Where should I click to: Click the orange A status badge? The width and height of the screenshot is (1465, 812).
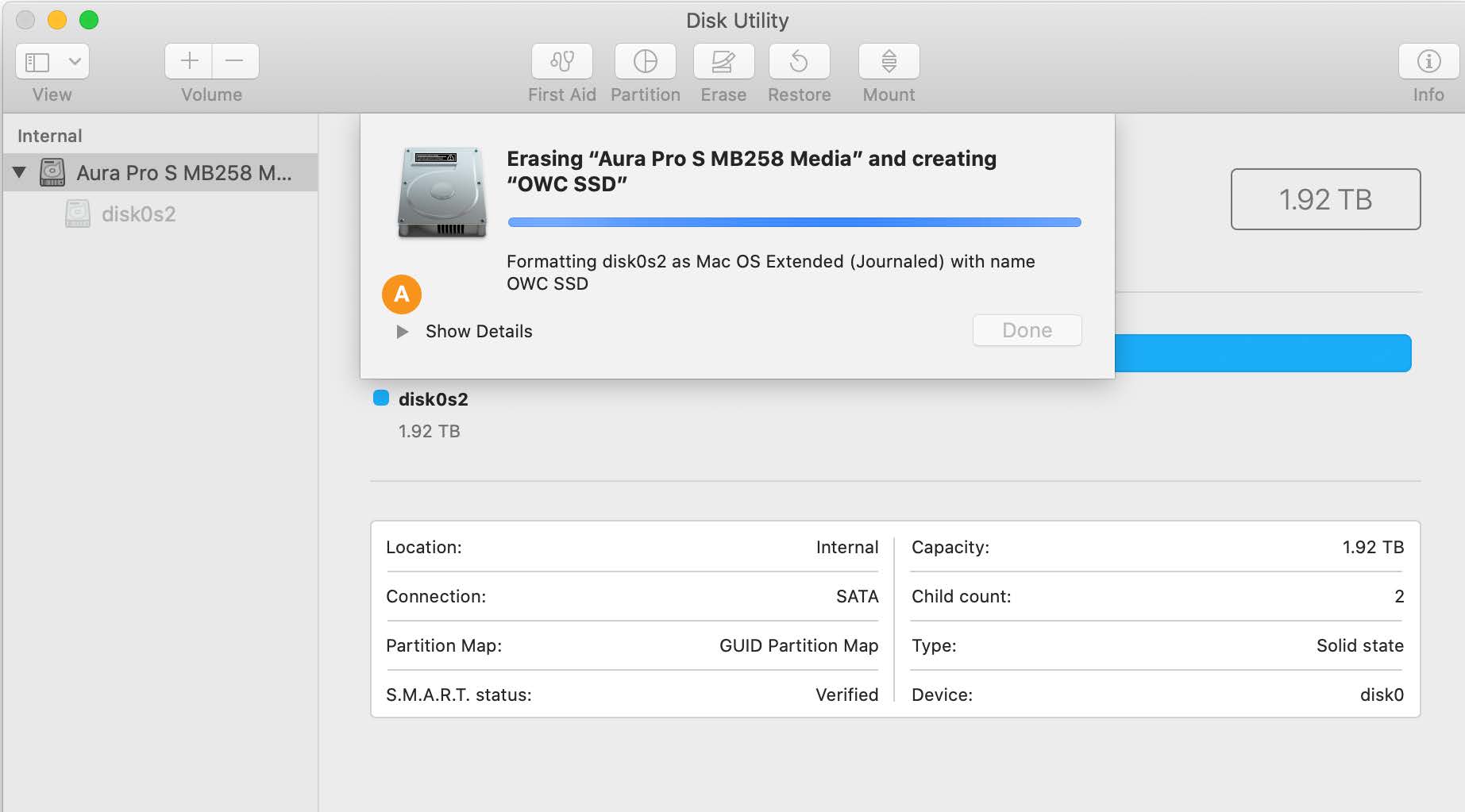click(x=403, y=294)
